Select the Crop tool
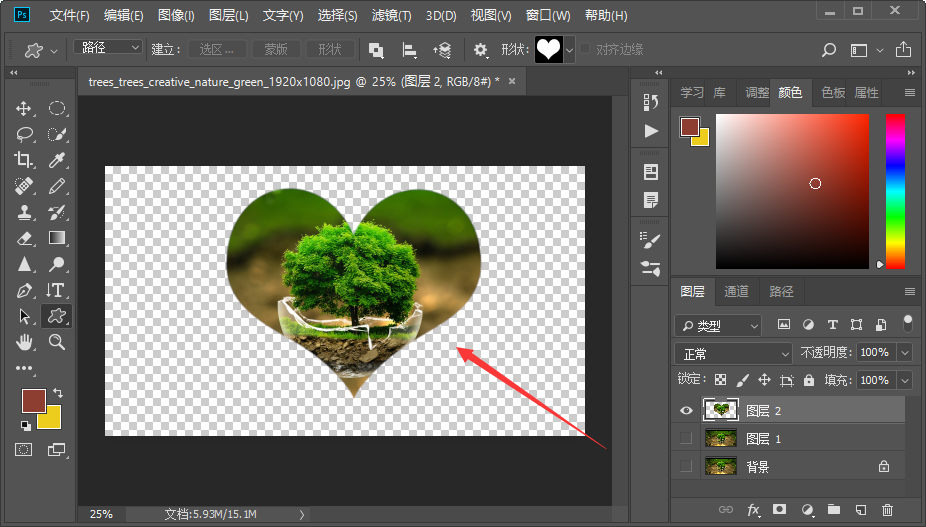Viewport: 926px width, 527px height. point(25,160)
